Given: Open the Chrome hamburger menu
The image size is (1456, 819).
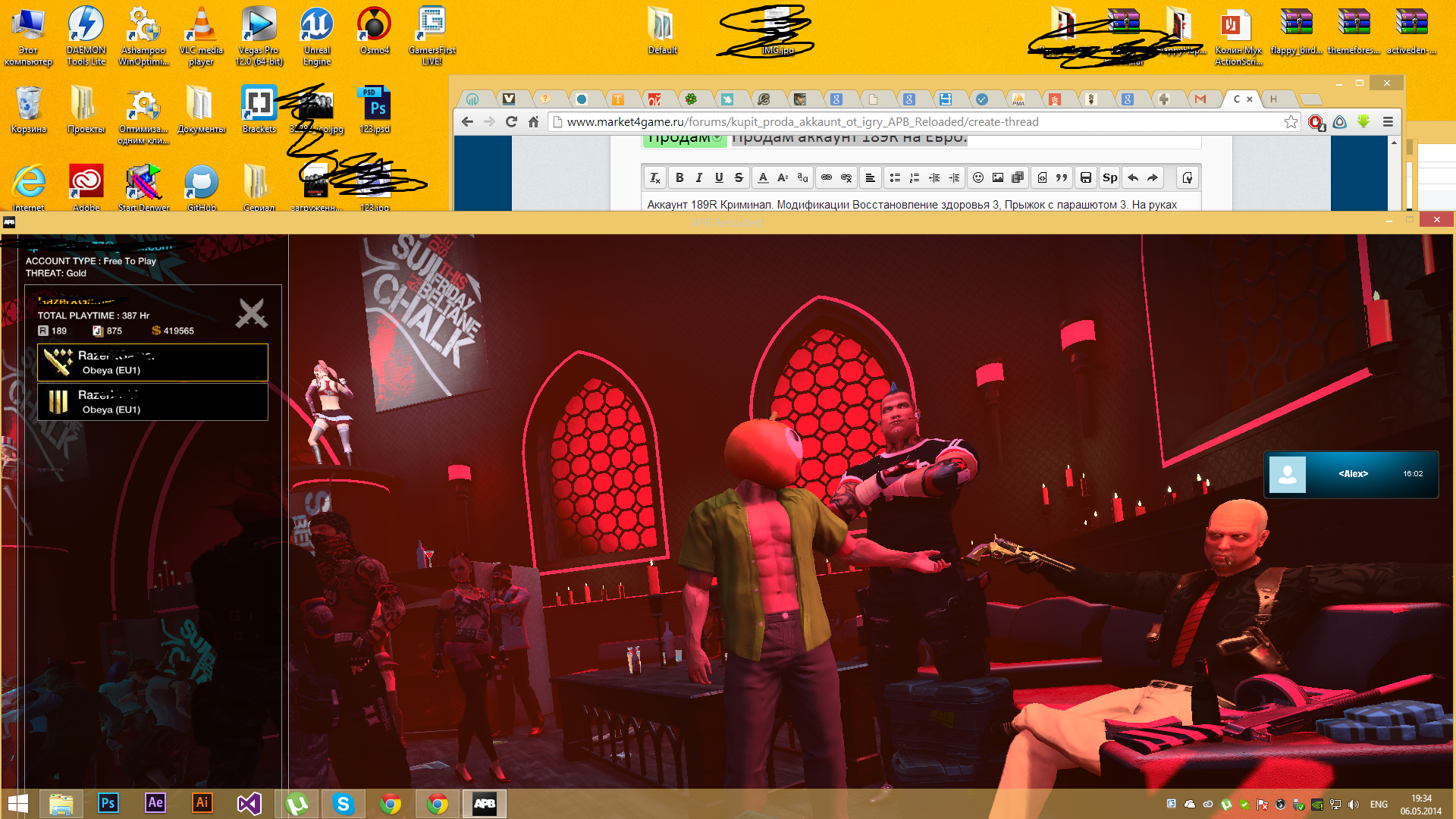Looking at the screenshot, I should point(1388,121).
